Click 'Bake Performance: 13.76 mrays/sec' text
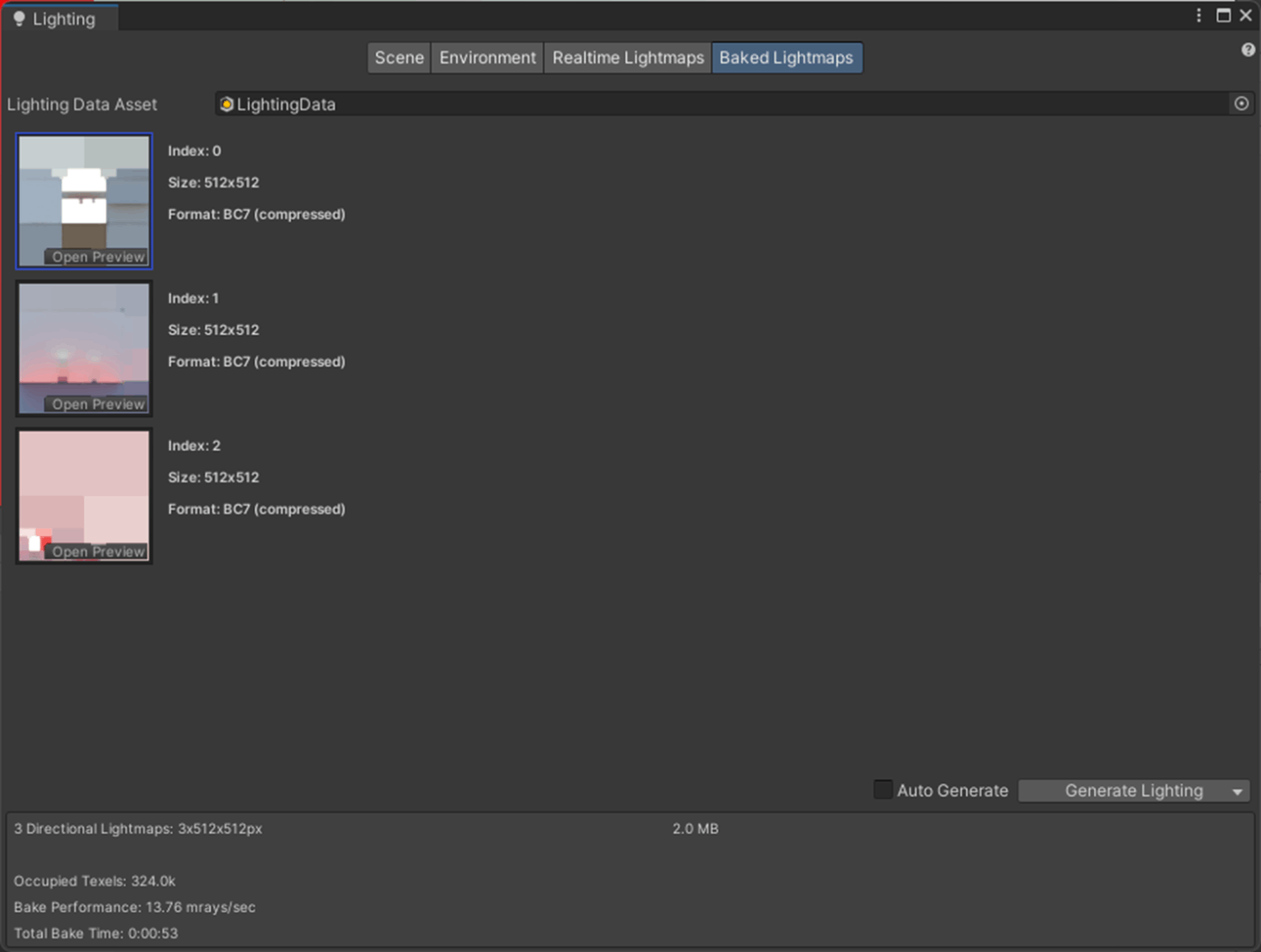 [x=135, y=907]
